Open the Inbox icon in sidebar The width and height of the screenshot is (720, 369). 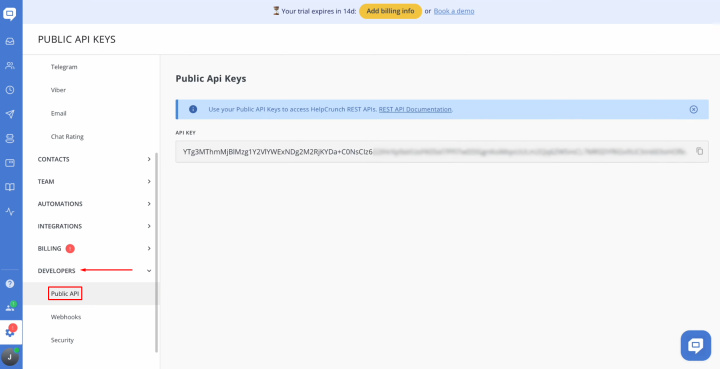10,41
